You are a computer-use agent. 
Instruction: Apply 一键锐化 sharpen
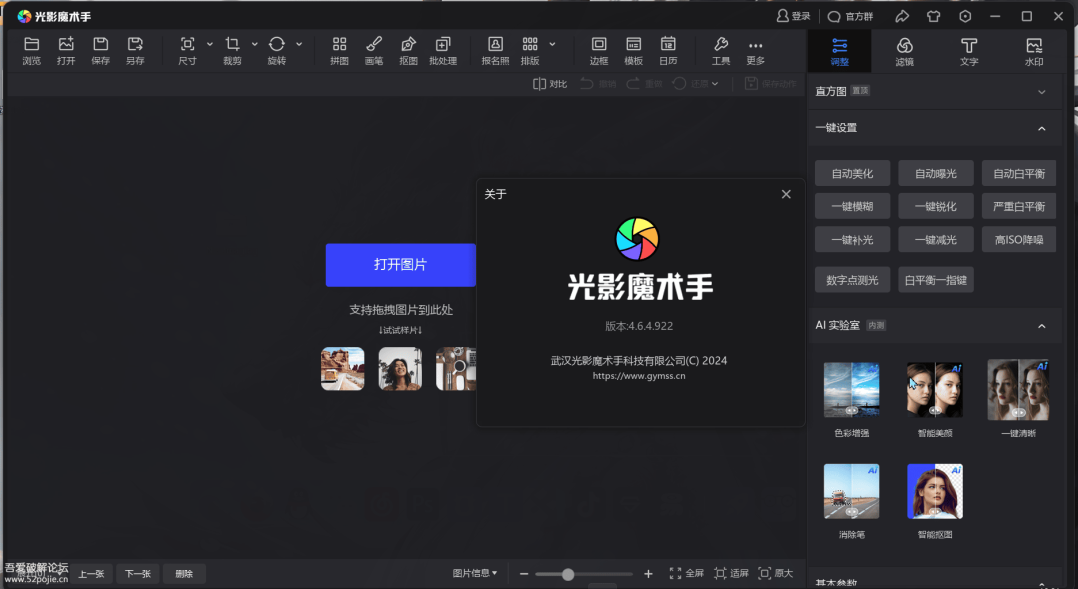pyautogui.click(x=936, y=206)
